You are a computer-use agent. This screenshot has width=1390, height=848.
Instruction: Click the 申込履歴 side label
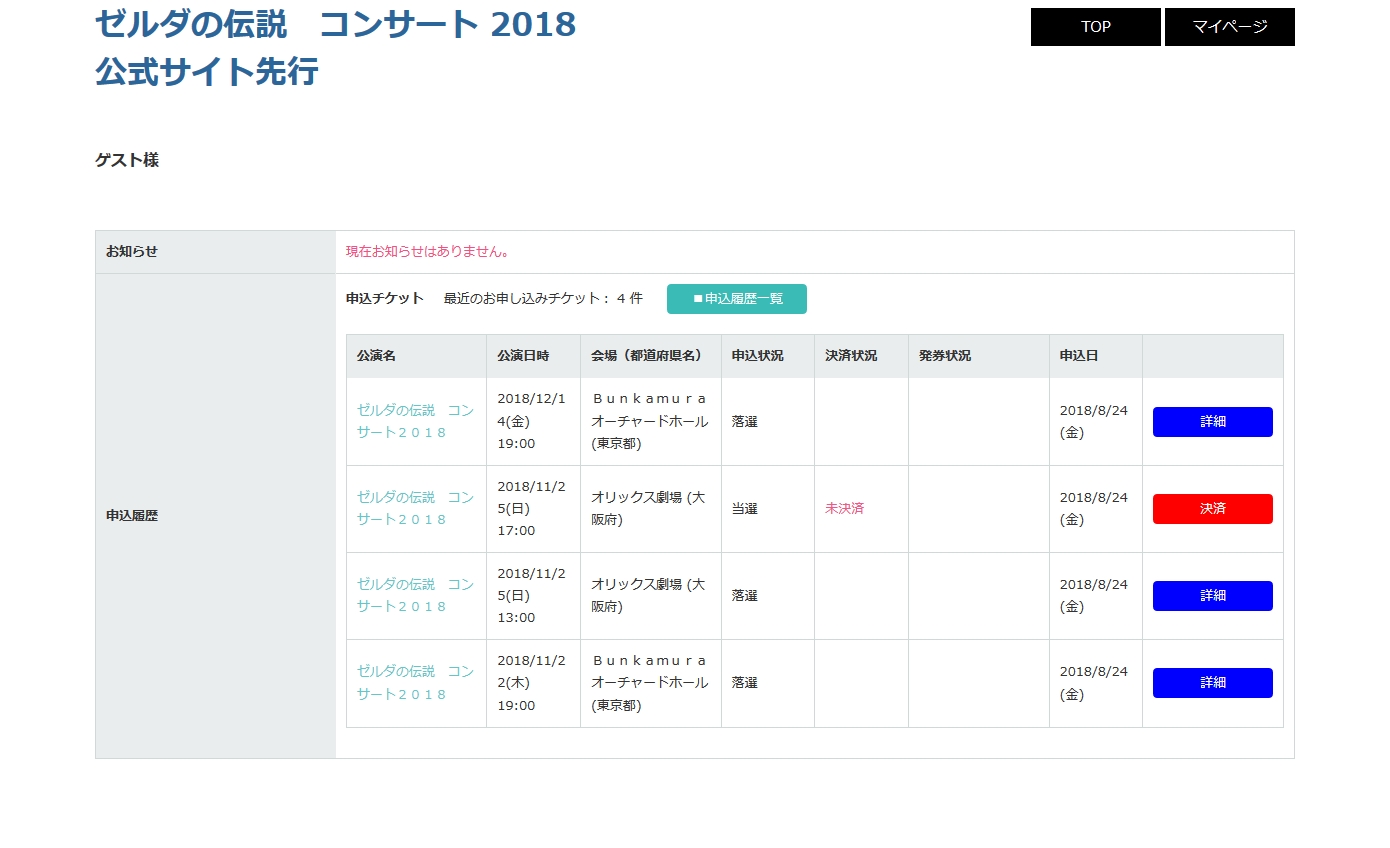click(x=132, y=516)
